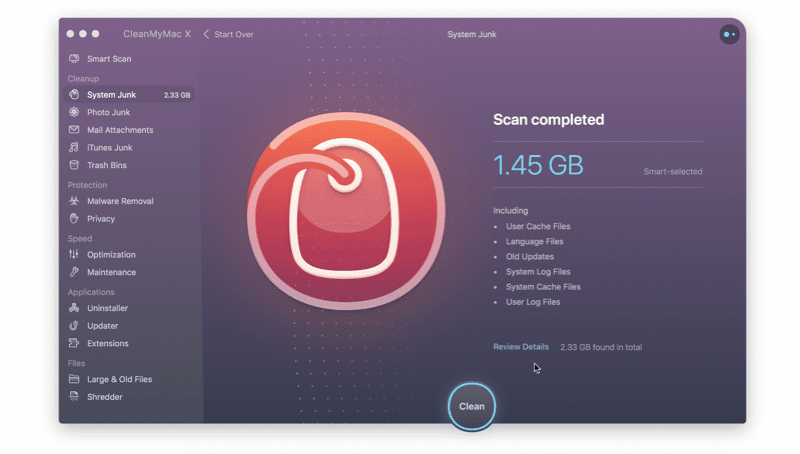Screen dimensions: 800x454
Task: Click the CleanMyMac X app name
Action: tap(157, 34)
